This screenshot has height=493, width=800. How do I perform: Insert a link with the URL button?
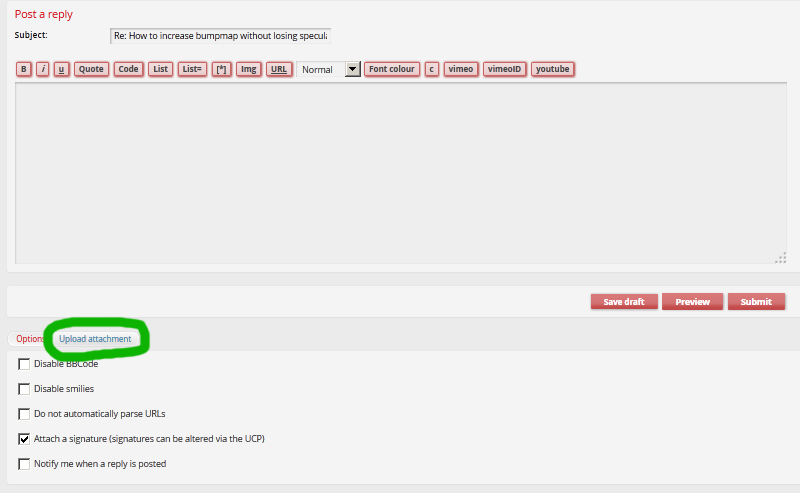point(279,69)
